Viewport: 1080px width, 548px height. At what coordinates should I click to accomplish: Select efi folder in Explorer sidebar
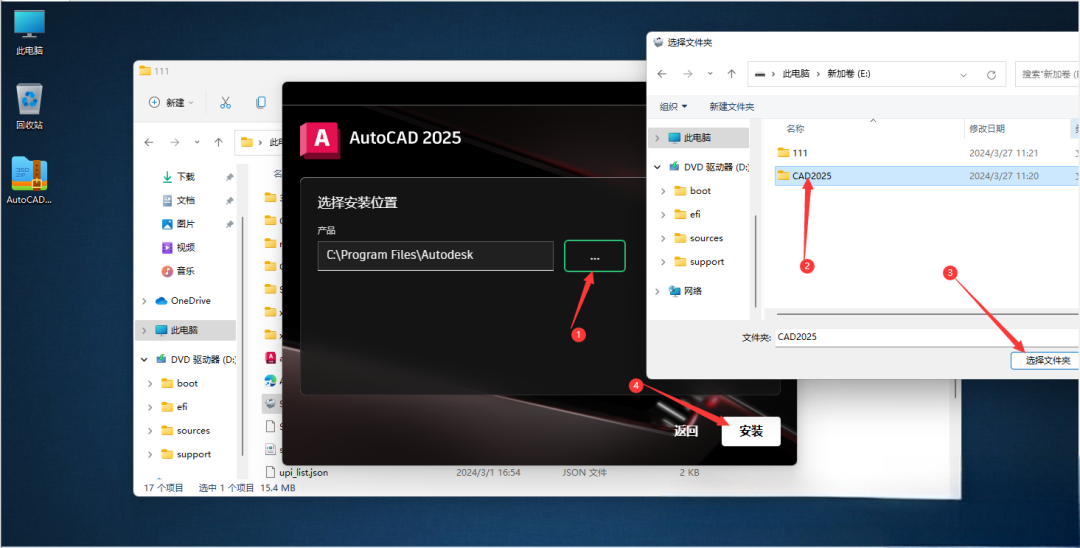(x=174, y=407)
